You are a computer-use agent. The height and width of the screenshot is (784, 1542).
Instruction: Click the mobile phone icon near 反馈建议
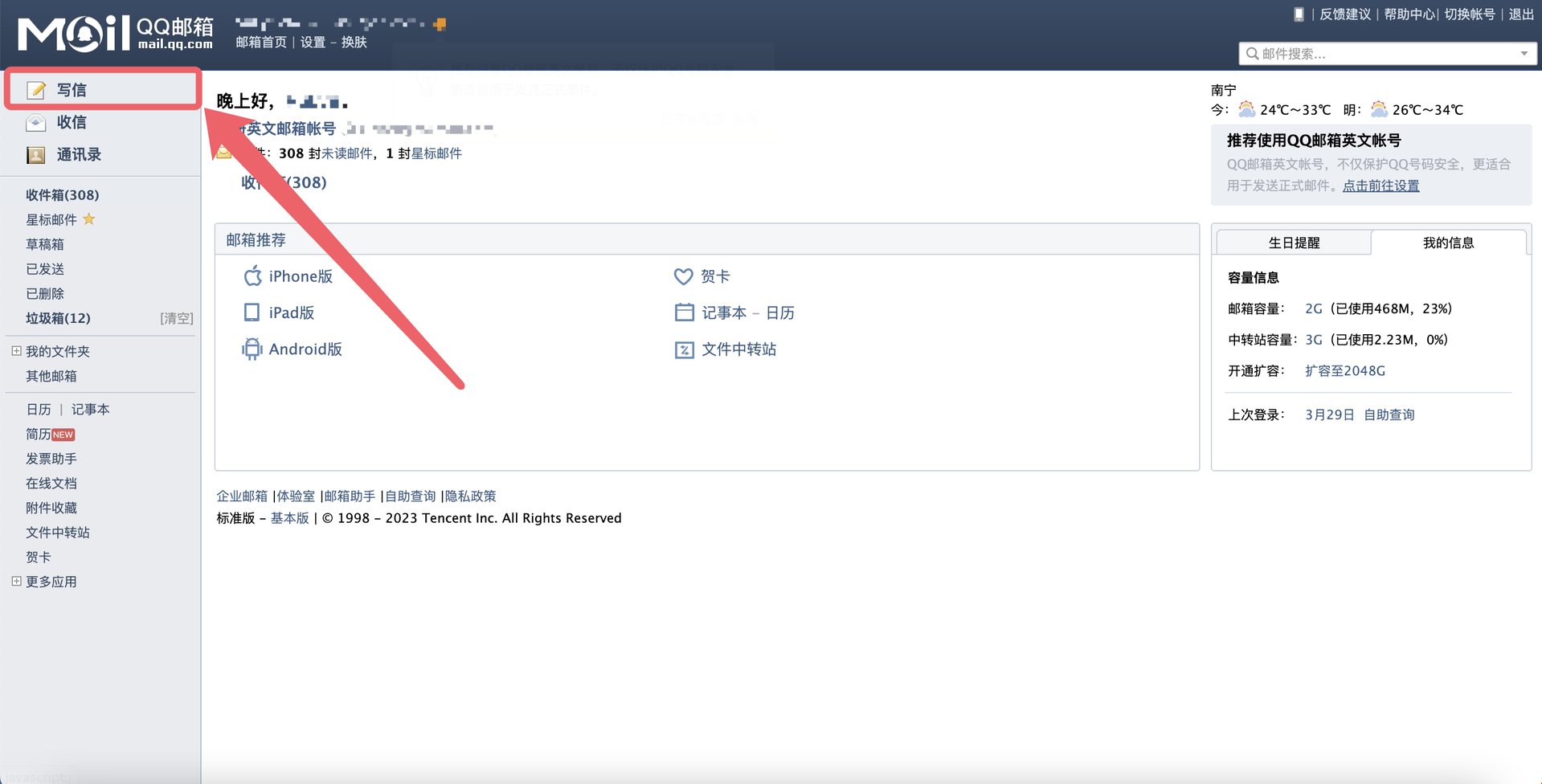1299,14
